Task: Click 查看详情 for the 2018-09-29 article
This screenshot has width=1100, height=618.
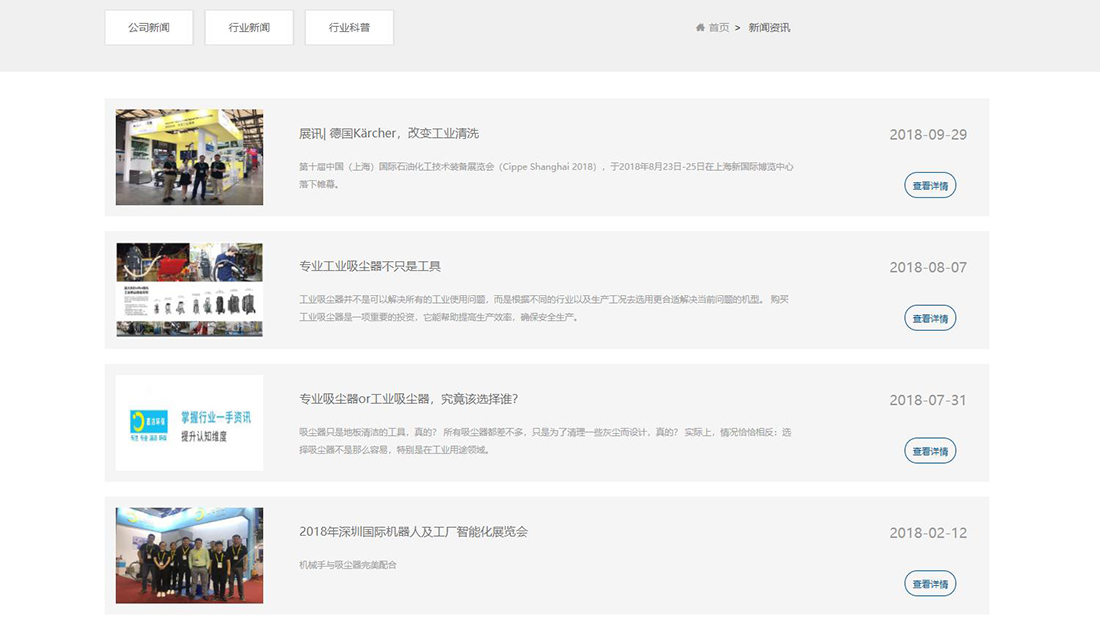Action: pyautogui.click(x=930, y=185)
